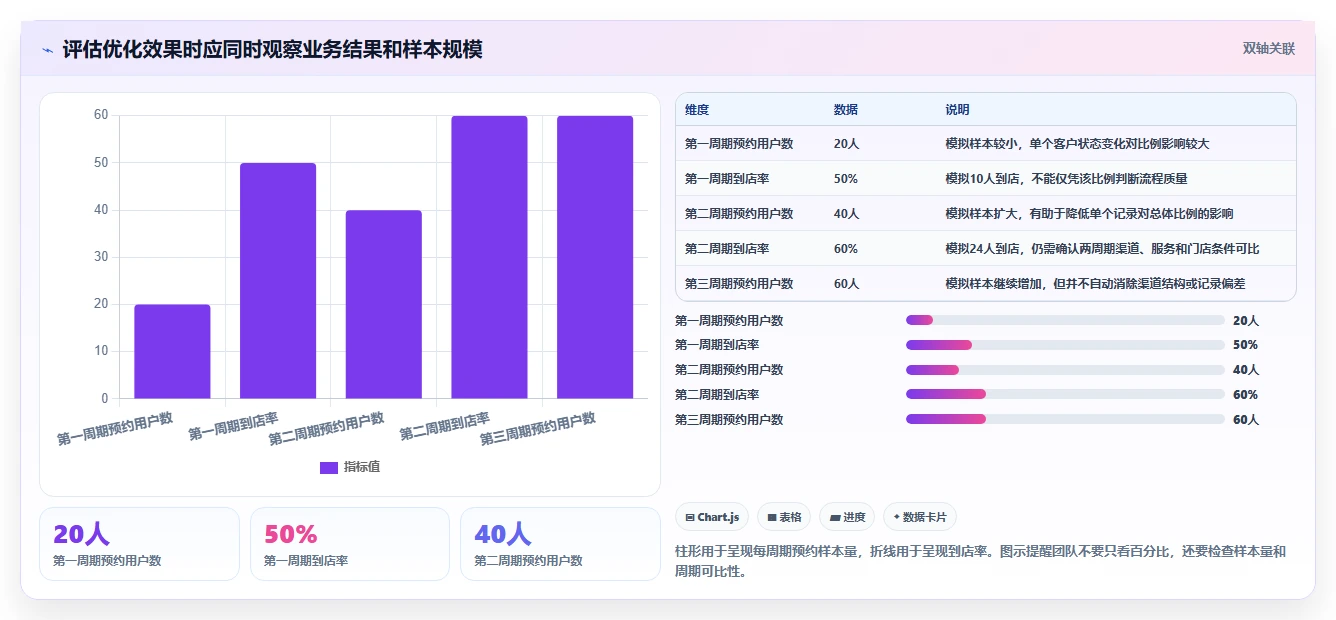Click the 60人 progress bar for 第三周期预约用户数
Screen dimensions: 1336x620
pyautogui.click(x=1065, y=420)
